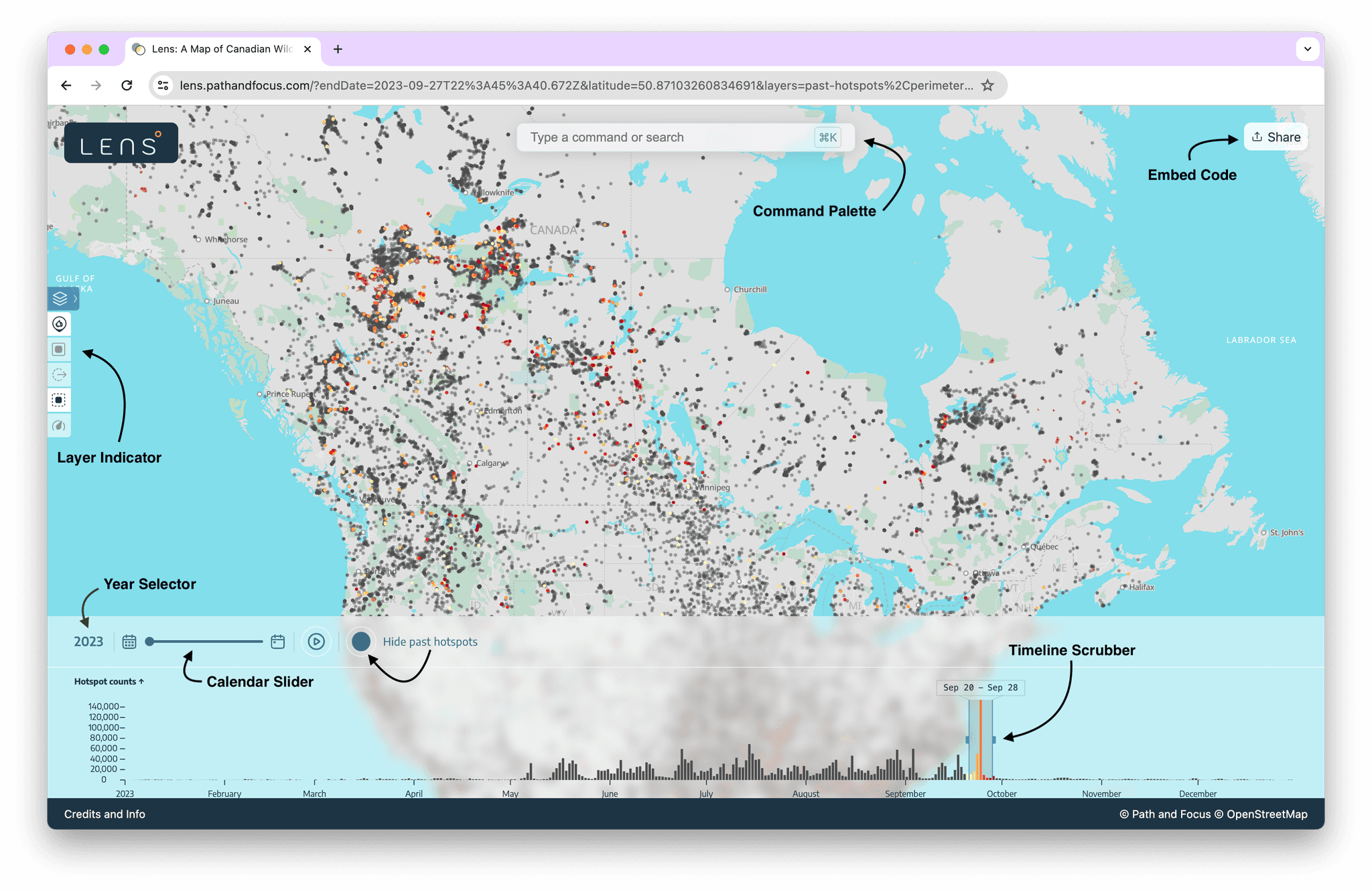Toggle the gauge layer icon
Image resolution: width=1372 pixels, height=892 pixels.
(60, 426)
